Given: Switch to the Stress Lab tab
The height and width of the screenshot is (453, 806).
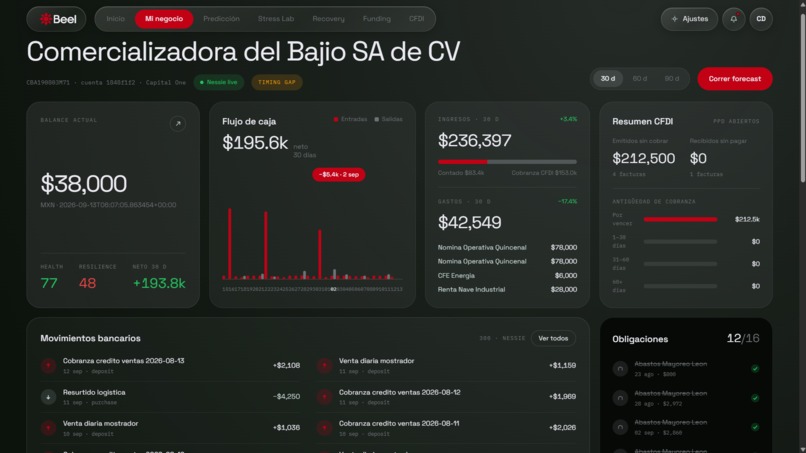Looking at the screenshot, I should click(x=276, y=19).
